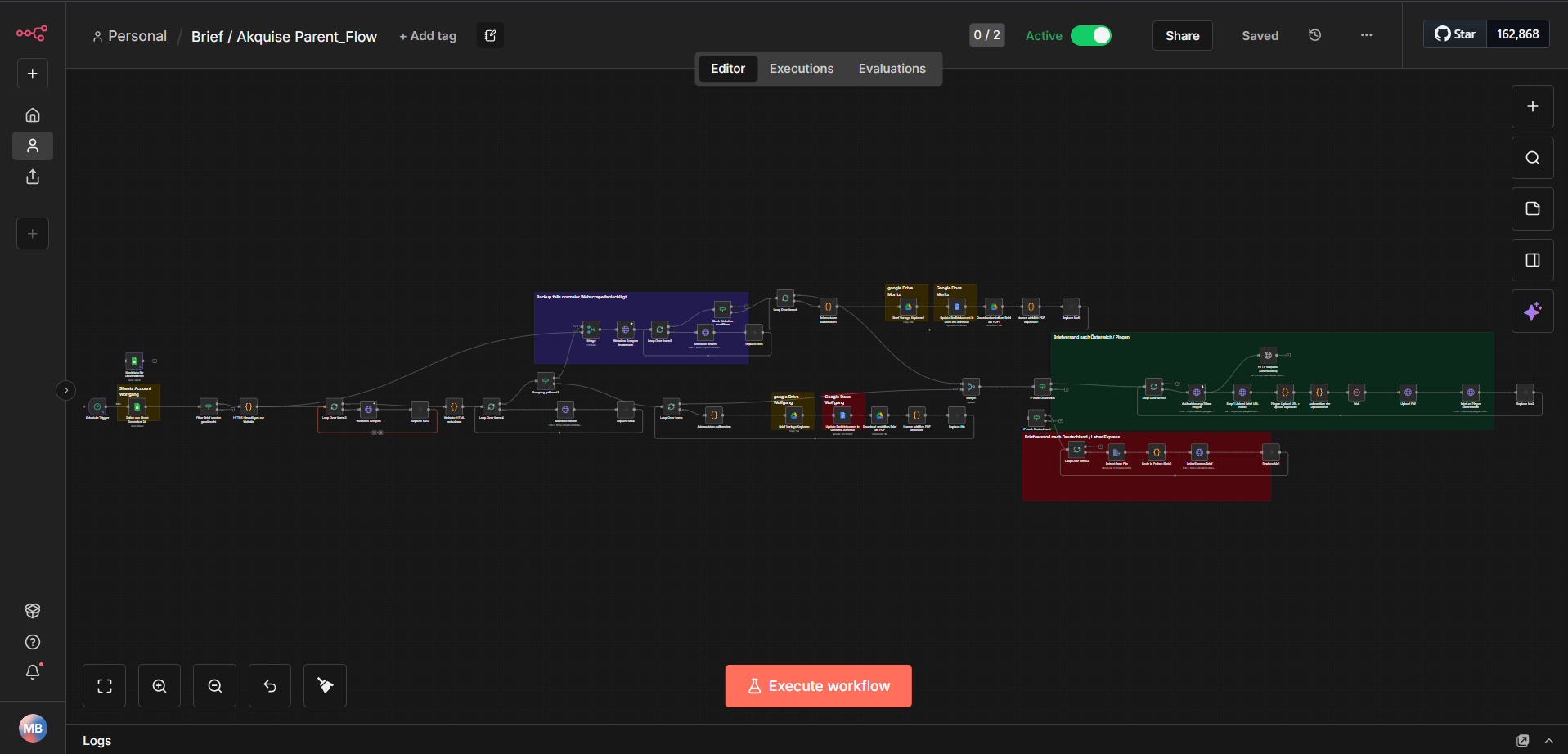Add a sticky note to canvas
The height and width of the screenshot is (754, 1568).
[x=1532, y=209]
